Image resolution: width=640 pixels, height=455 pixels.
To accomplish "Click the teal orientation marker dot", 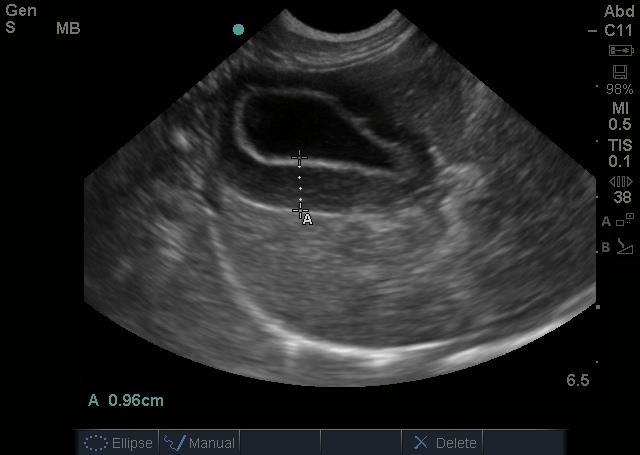I will coord(238,29).
